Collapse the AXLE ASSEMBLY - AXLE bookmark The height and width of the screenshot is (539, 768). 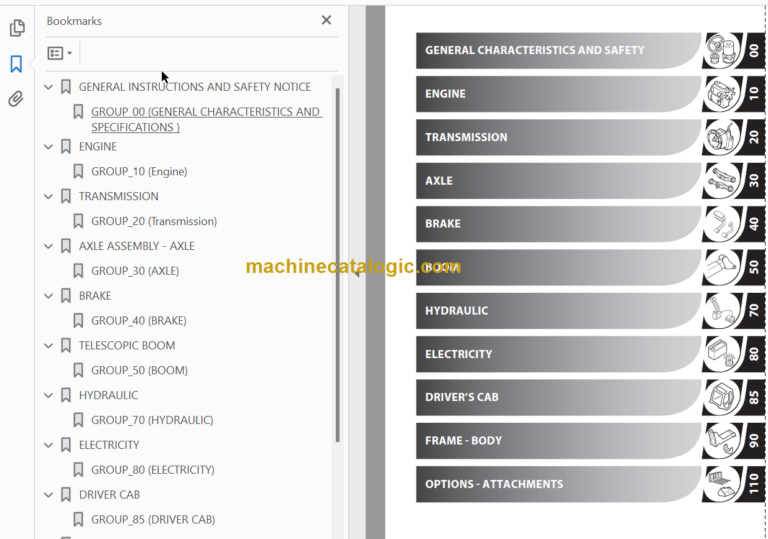coord(48,246)
